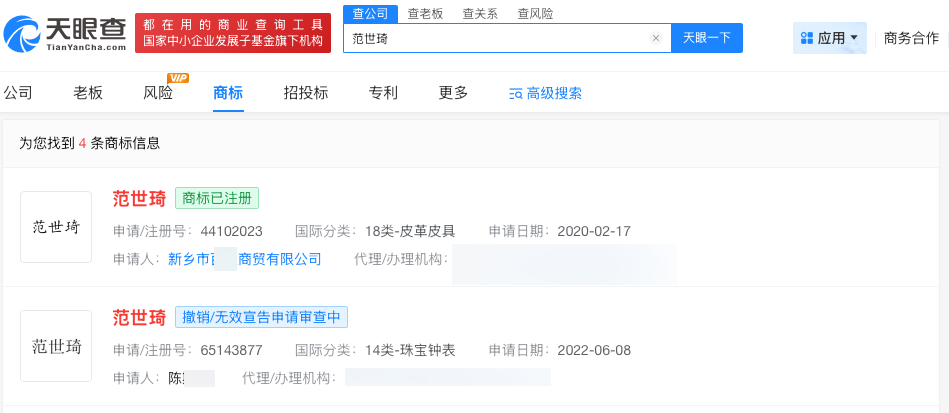The width and height of the screenshot is (949, 413).
Task: Click the 撤销/无效宣告申请审查中 status tag
Action: (261, 317)
